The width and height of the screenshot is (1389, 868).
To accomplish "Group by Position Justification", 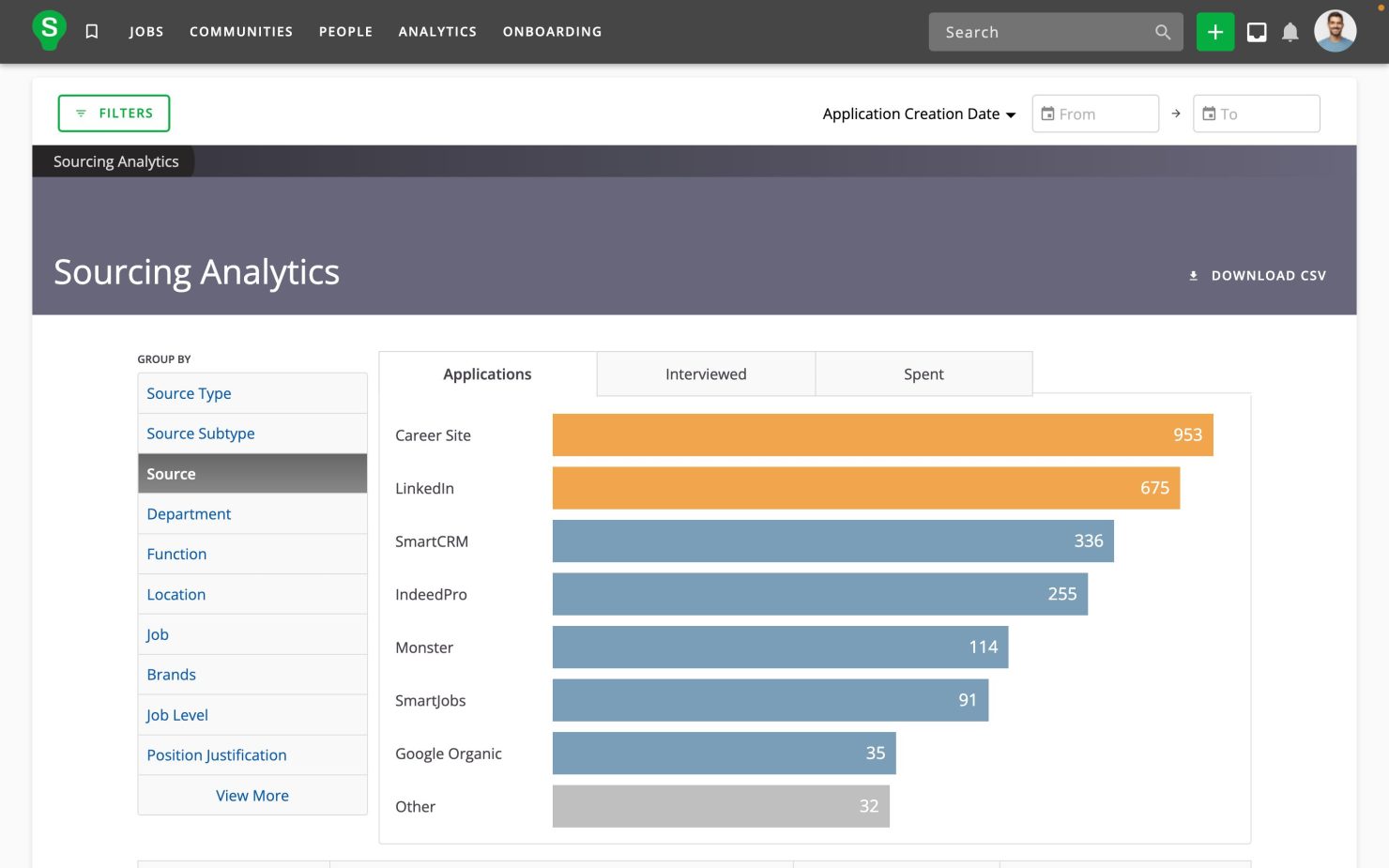I will pyautogui.click(x=252, y=755).
